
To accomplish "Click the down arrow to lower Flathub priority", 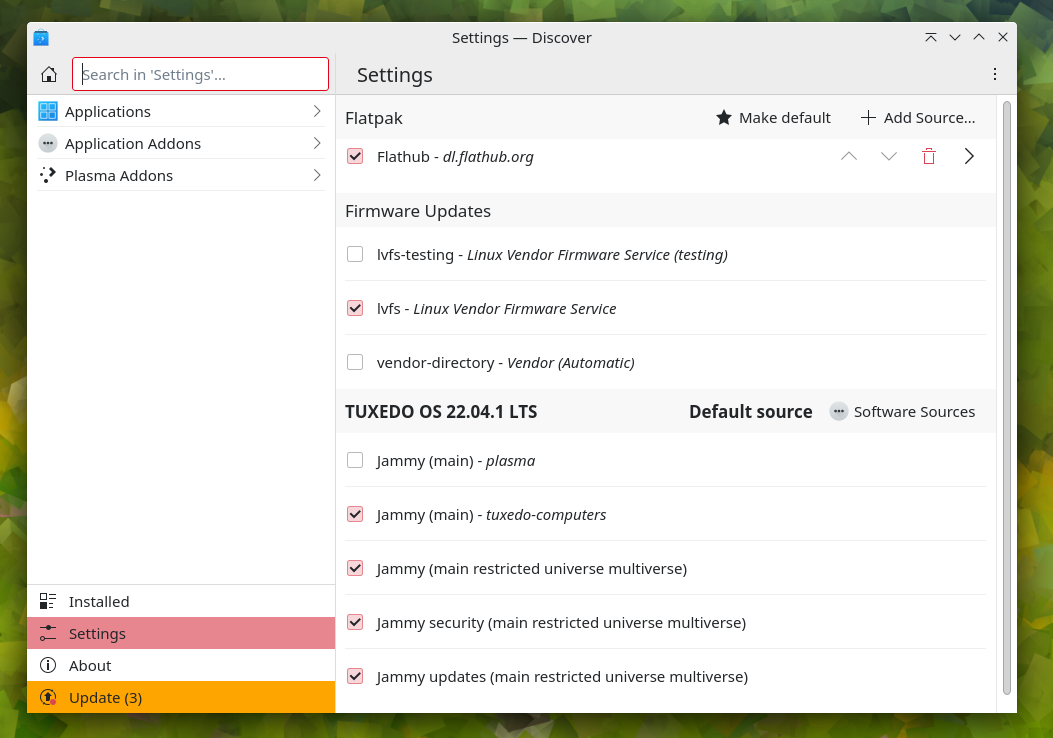I will pyautogui.click(x=888, y=156).
